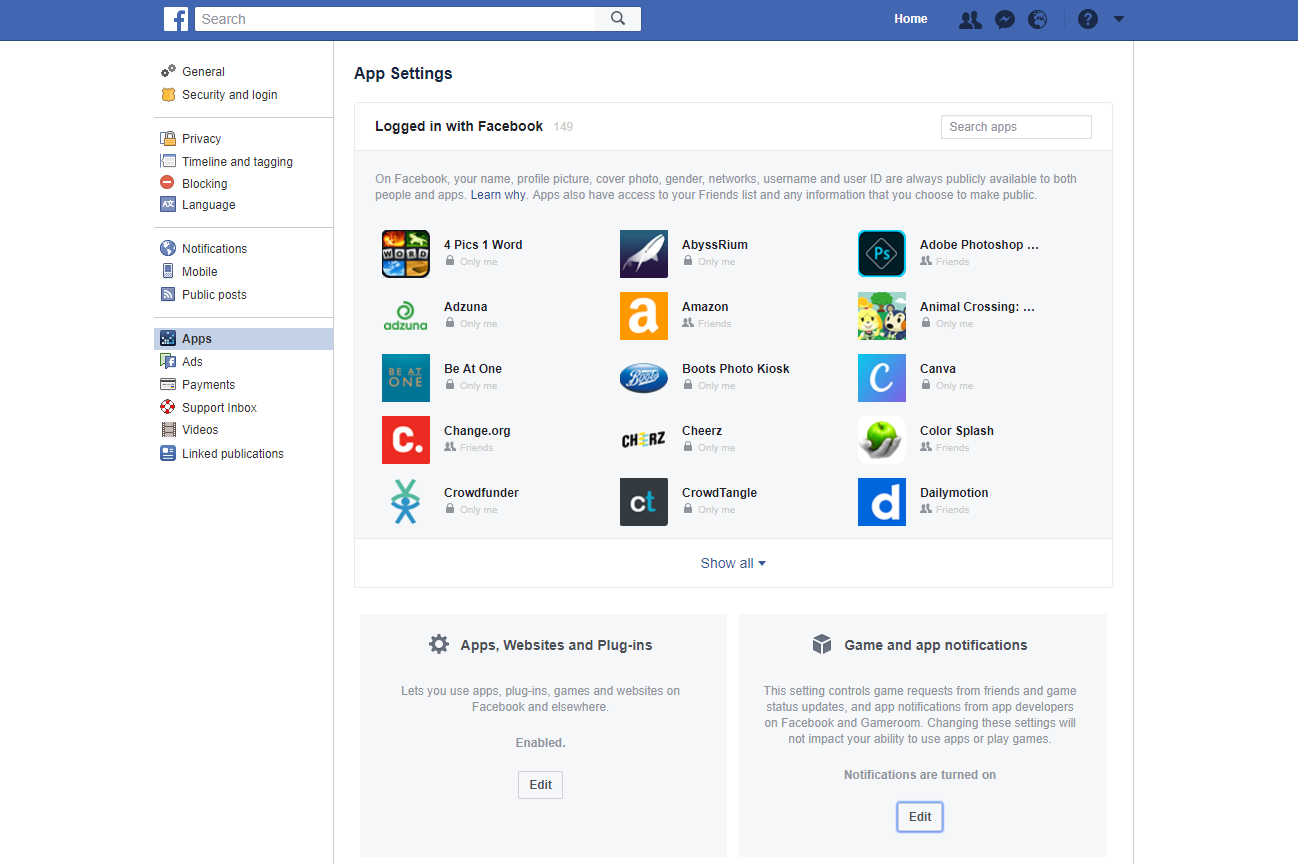1298x864 pixels.
Task: Click the Color Splash app icon
Action: (882, 440)
